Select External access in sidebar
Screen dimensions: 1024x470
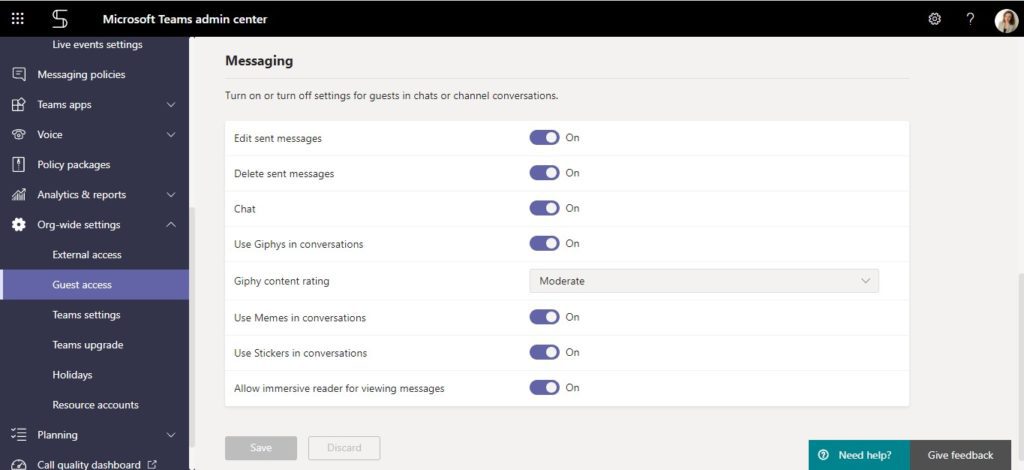coord(87,255)
